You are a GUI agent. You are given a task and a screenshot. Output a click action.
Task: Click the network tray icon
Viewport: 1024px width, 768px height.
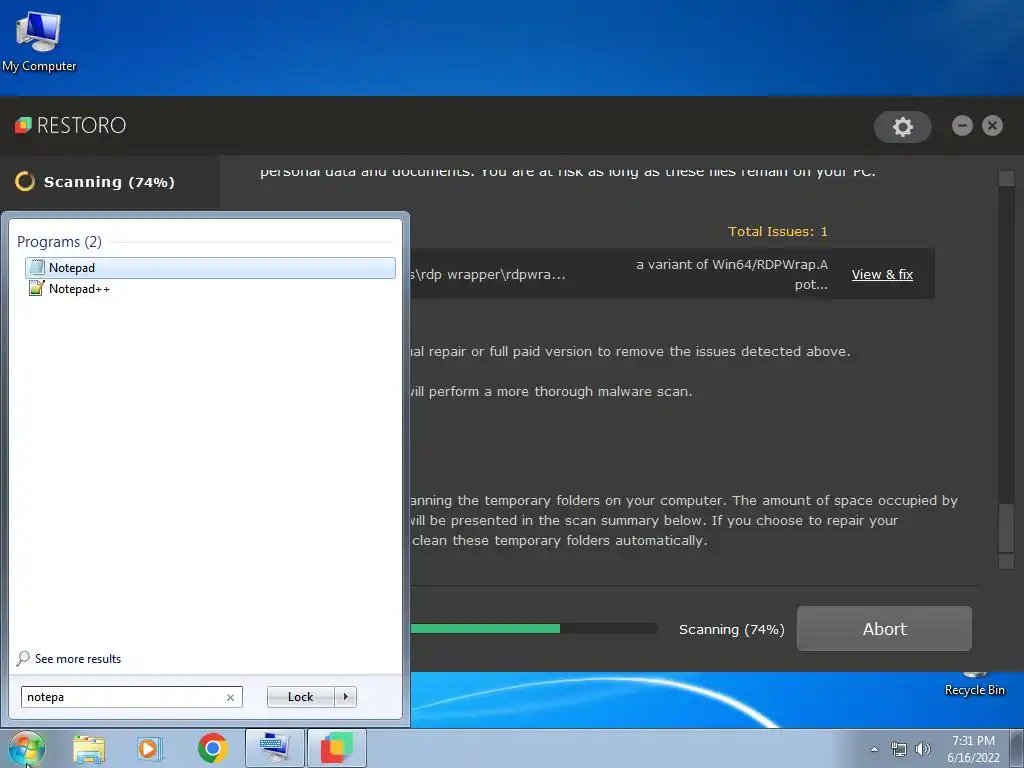[x=899, y=749]
